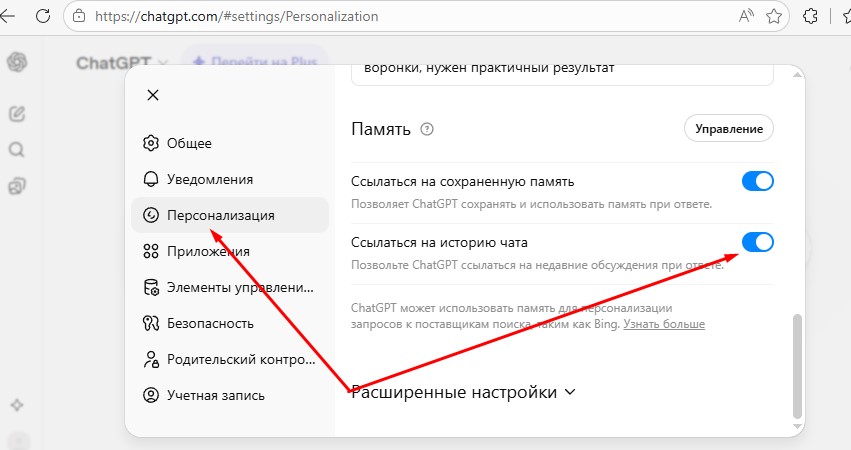Select the Персонализация section

click(x=230, y=215)
